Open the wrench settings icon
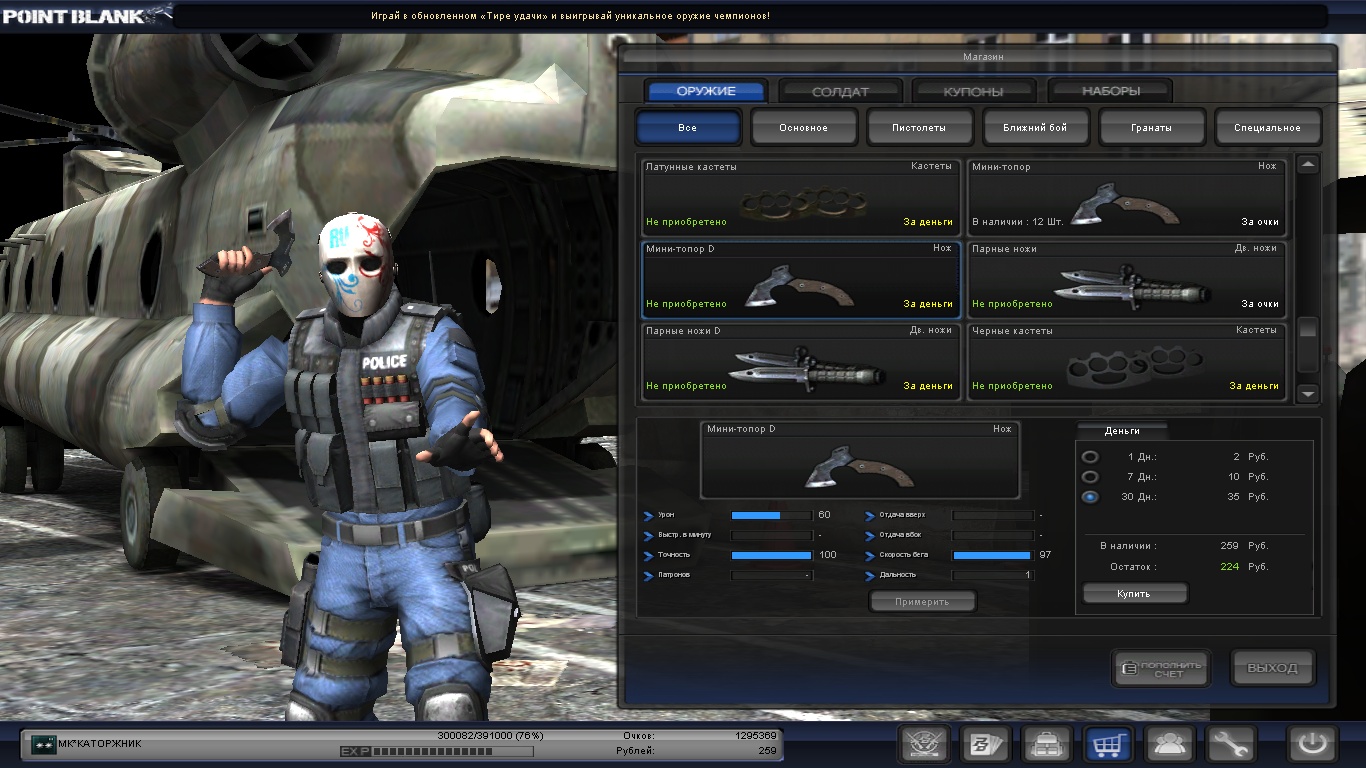This screenshot has width=1366, height=768. click(x=1231, y=744)
